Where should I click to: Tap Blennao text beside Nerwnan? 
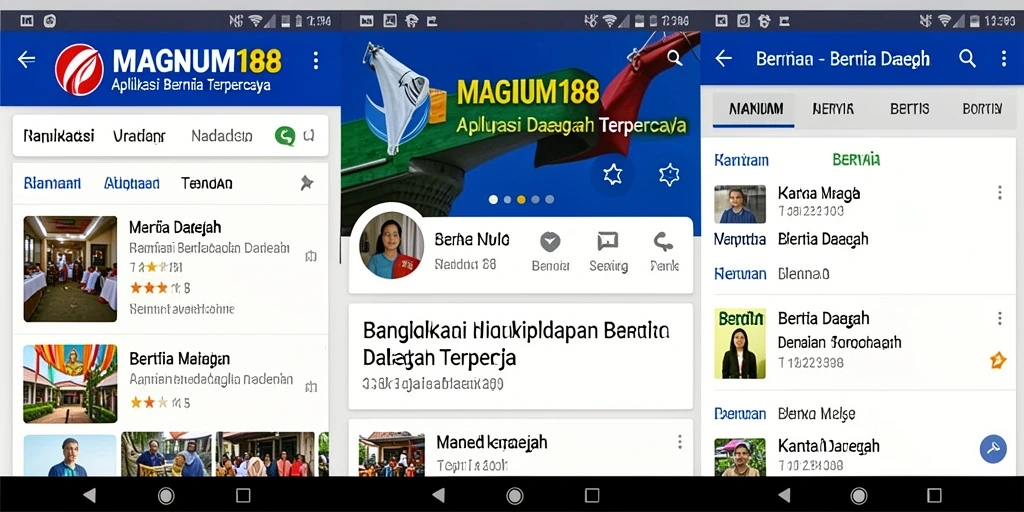point(804,274)
